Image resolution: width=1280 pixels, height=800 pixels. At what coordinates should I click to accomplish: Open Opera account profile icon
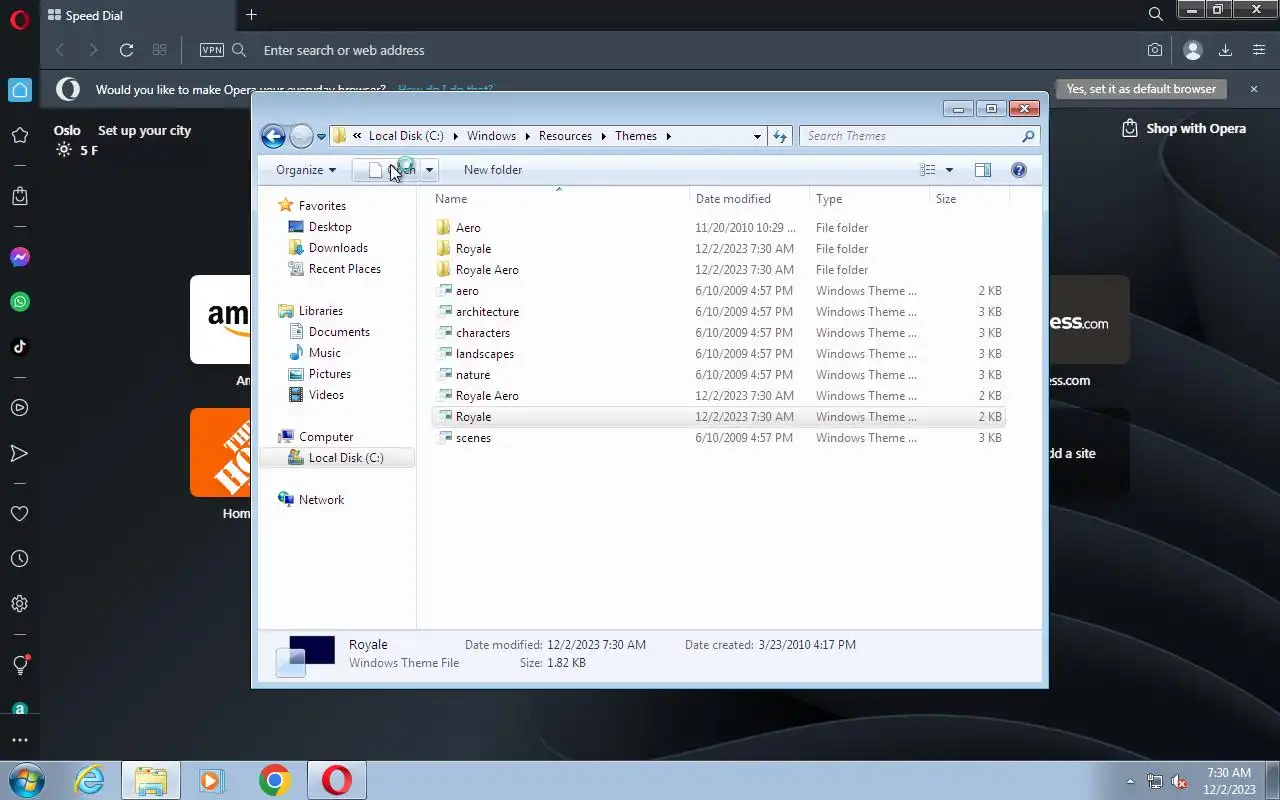point(1192,50)
